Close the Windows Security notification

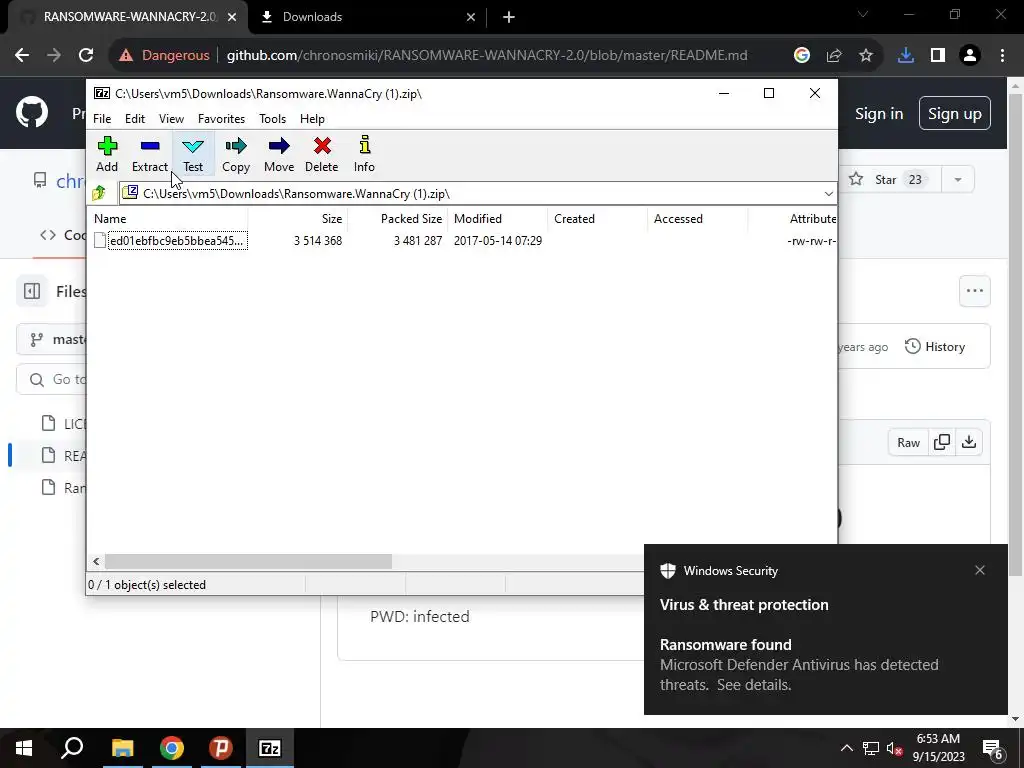pyautogui.click(x=980, y=570)
